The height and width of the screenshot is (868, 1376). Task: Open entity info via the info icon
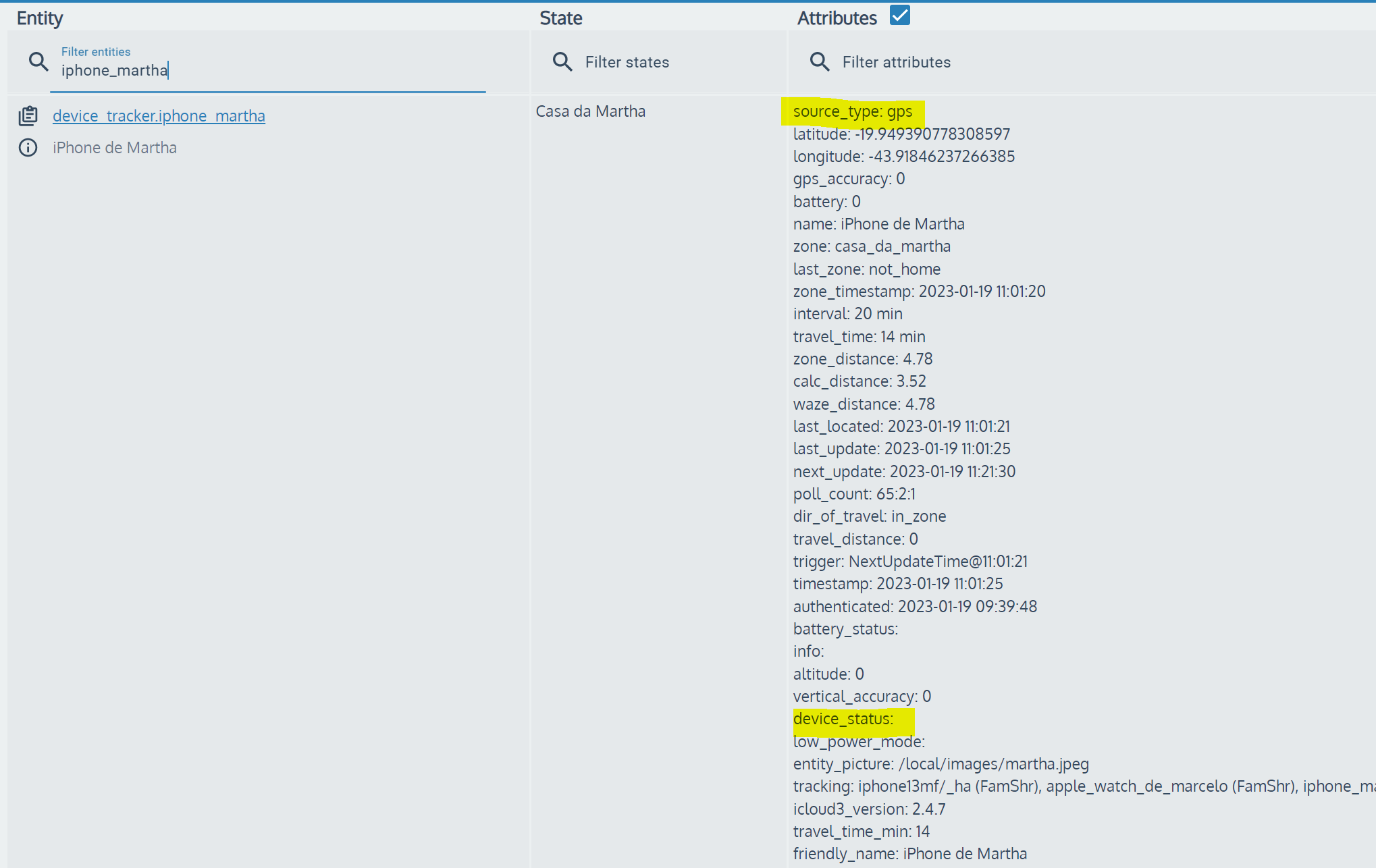[x=28, y=147]
